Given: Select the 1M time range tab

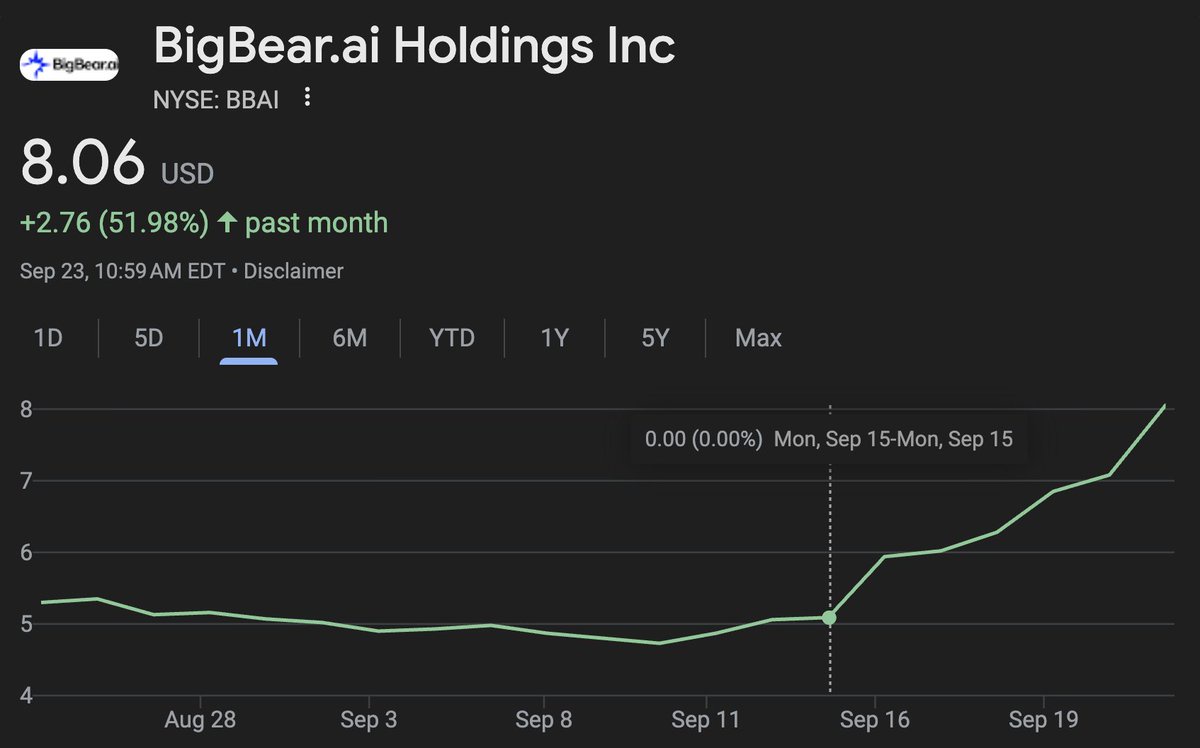Looking at the screenshot, I should point(249,338).
